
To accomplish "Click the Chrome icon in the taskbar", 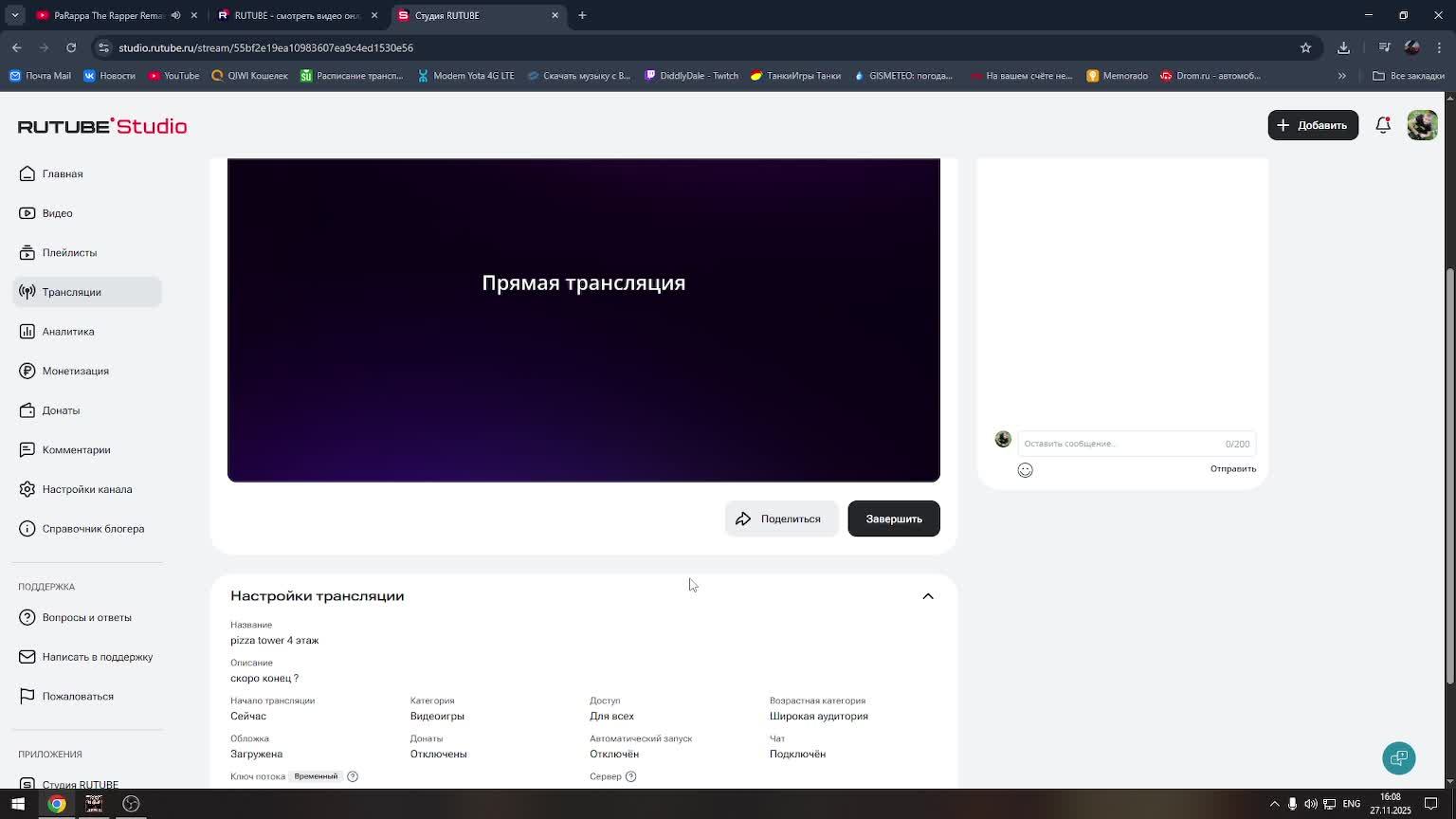I will [x=57, y=804].
